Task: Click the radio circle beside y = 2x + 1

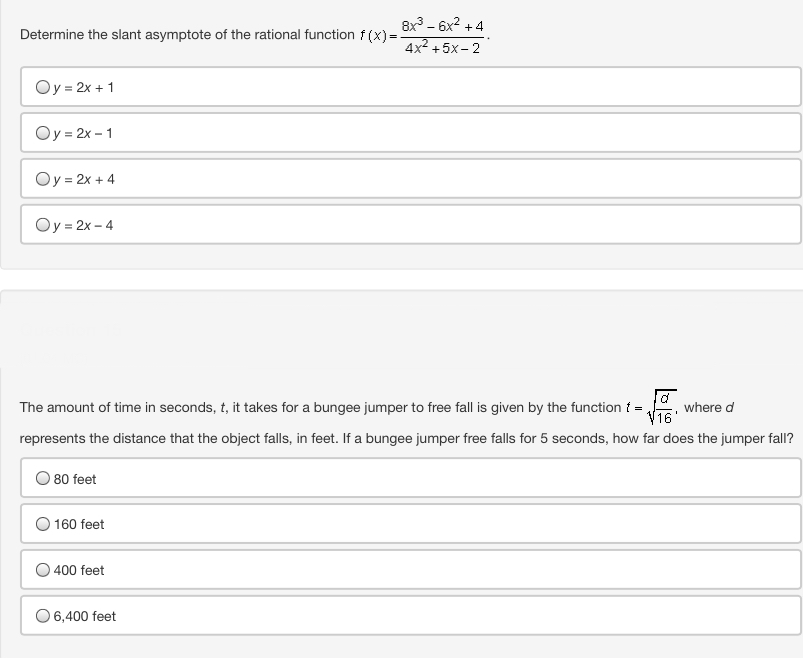Action: (x=41, y=86)
